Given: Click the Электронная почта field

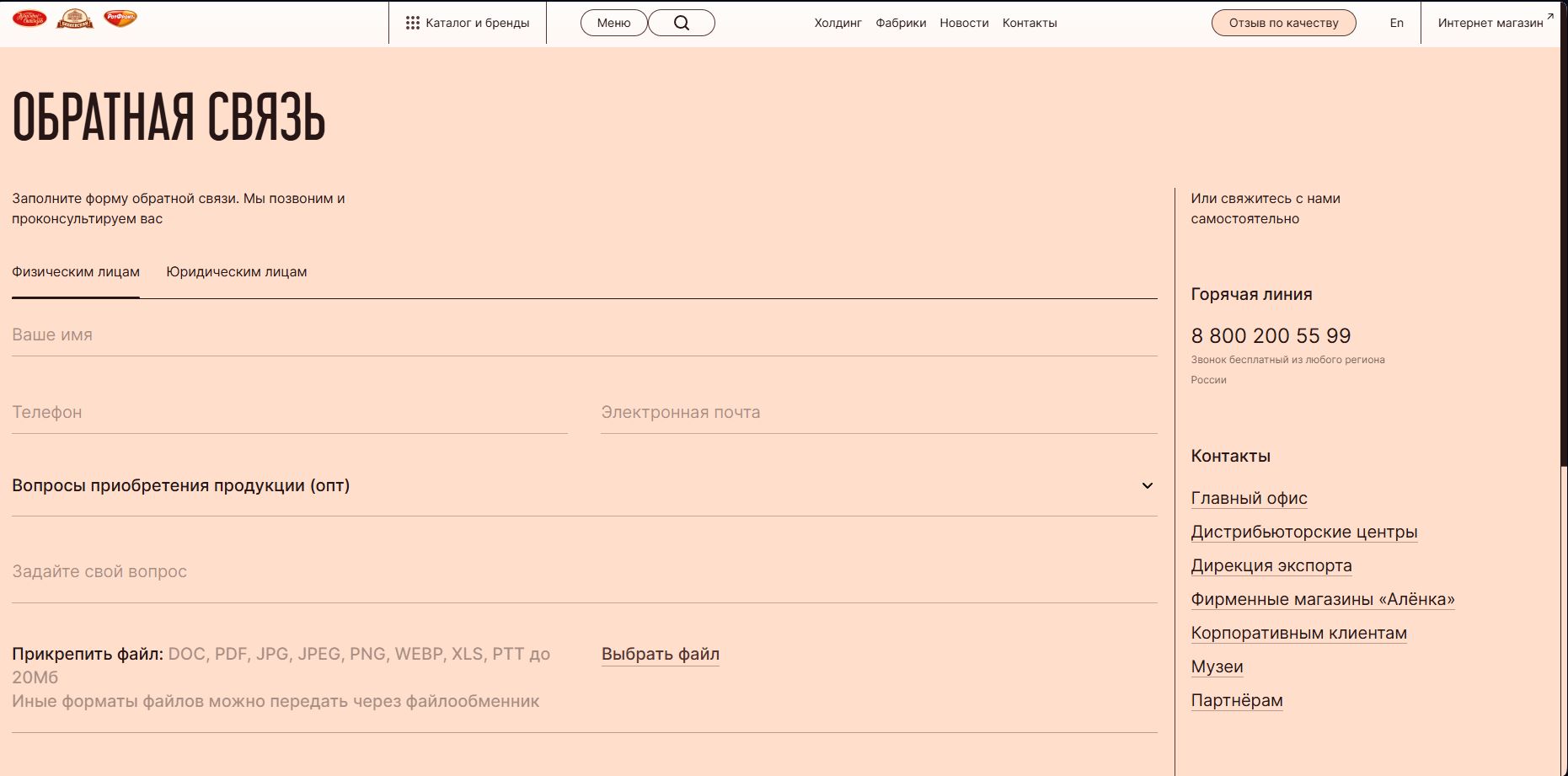Looking at the screenshot, I should pyautogui.click(x=879, y=413).
